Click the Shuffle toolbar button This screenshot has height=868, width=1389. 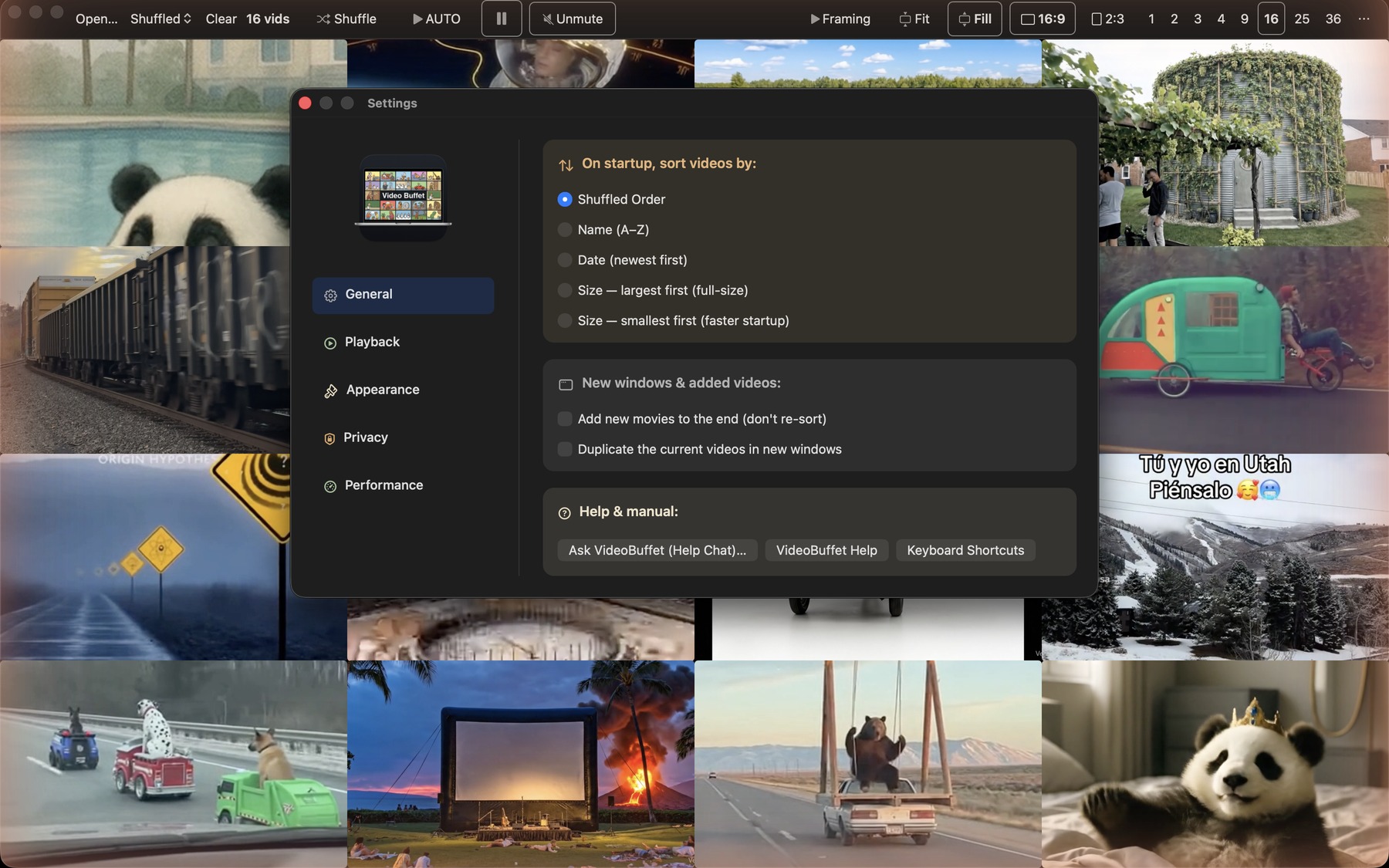point(346,19)
